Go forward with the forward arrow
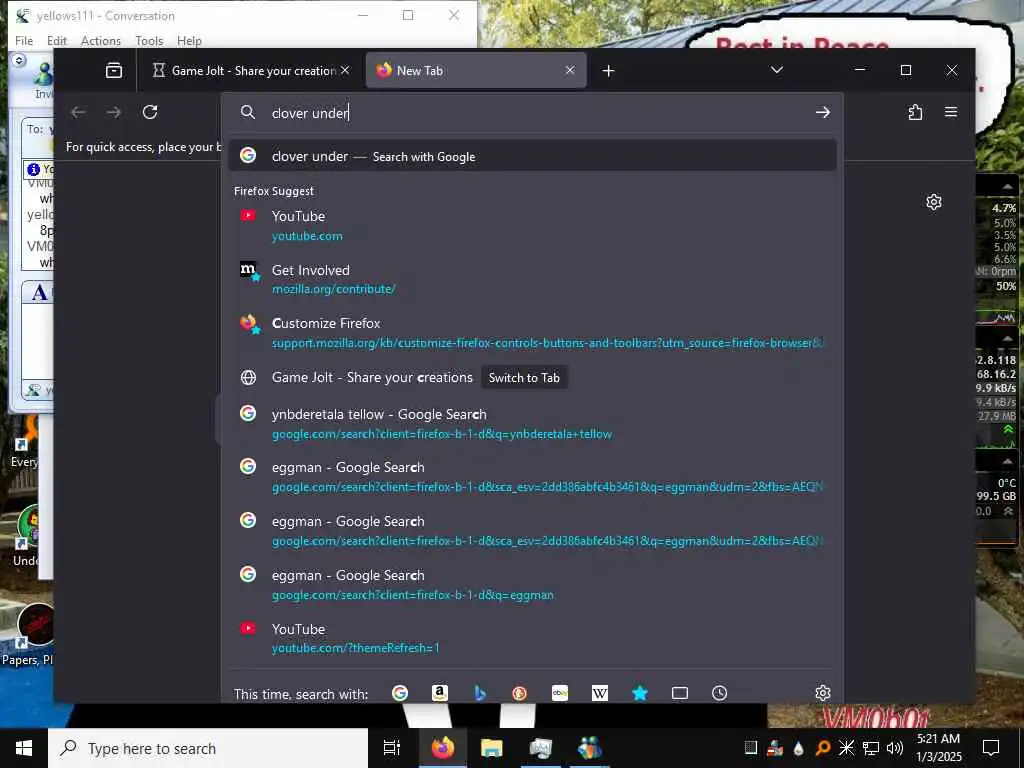Screen dimensions: 1024x768 [x=114, y=112]
